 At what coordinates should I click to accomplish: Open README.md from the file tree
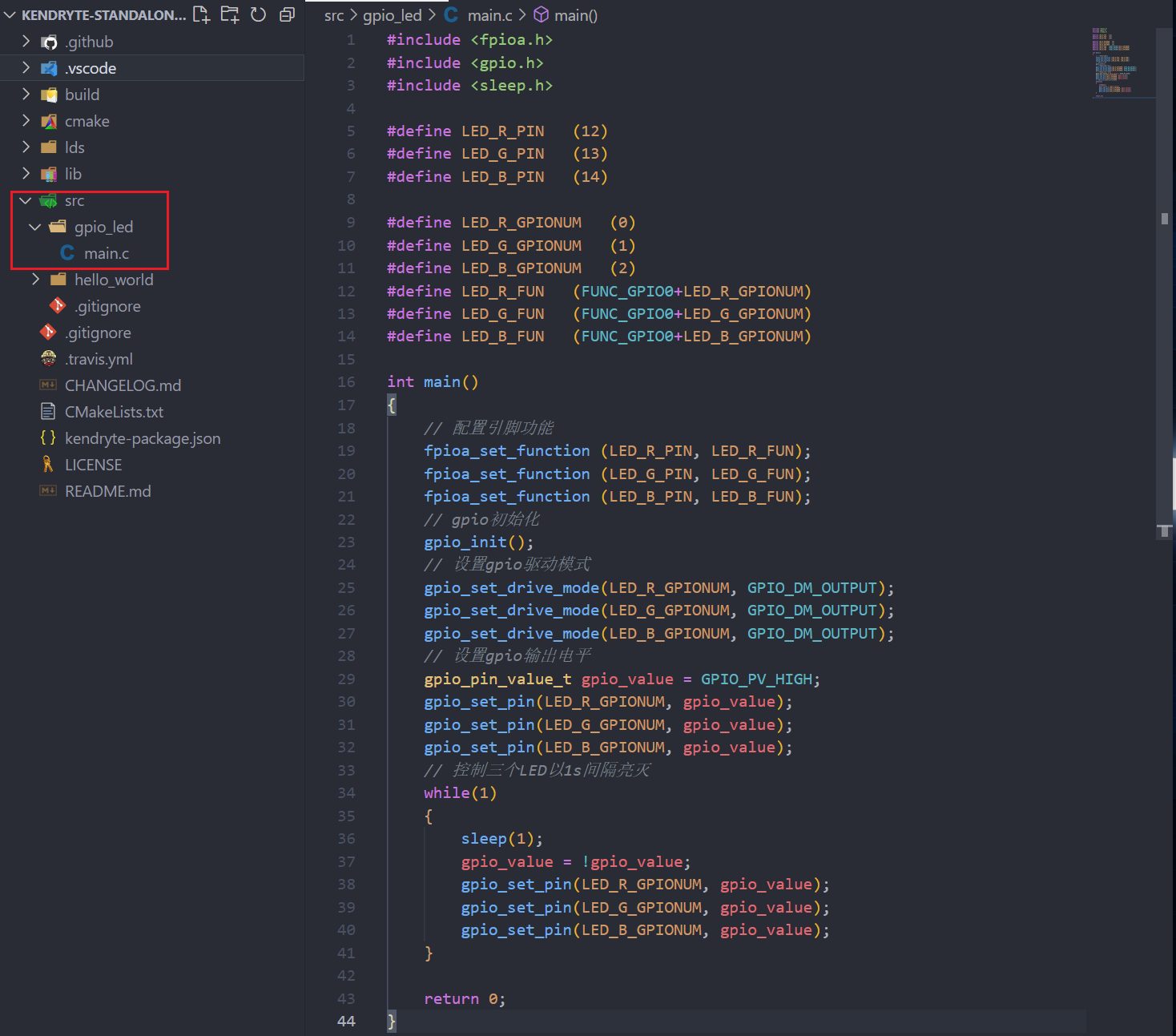coord(107,491)
